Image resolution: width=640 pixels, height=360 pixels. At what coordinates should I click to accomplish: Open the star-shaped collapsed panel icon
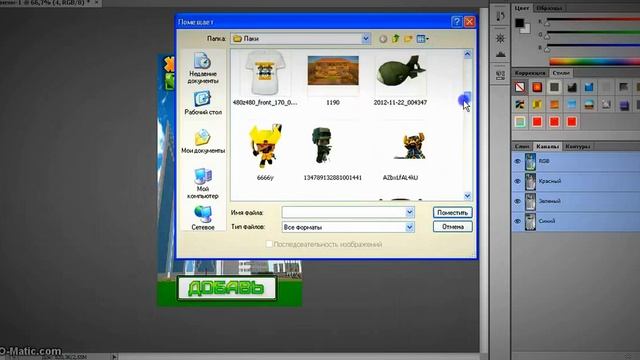click(x=500, y=38)
